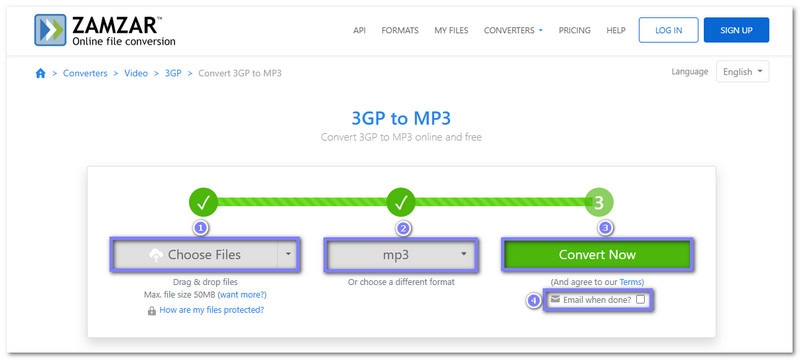Image resolution: width=800 pixels, height=360 pixels.
Task: Open the Choose Files dropdown arrow
Action: [288, 254]
